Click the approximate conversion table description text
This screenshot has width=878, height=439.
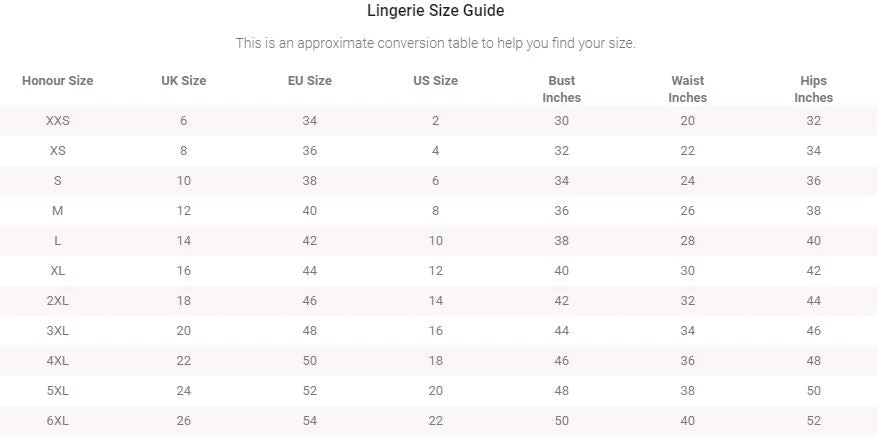[435, 43]
